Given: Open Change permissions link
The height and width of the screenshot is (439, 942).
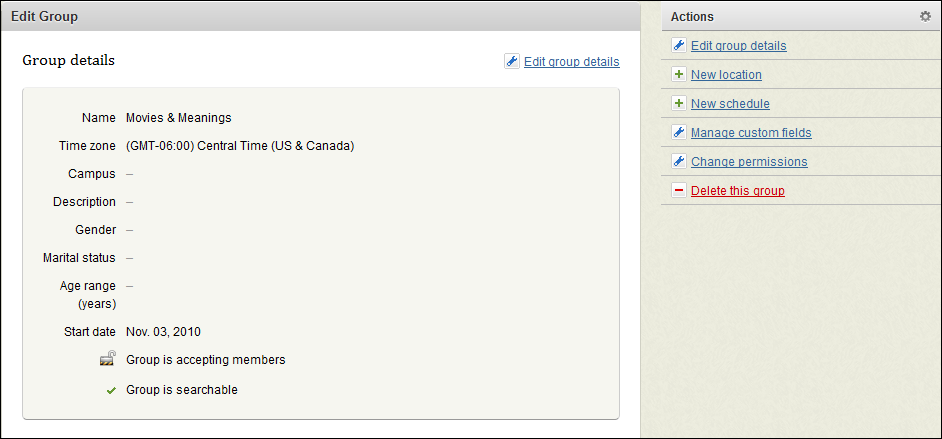Looking at the screenshot, I should [x=749, y=162].
